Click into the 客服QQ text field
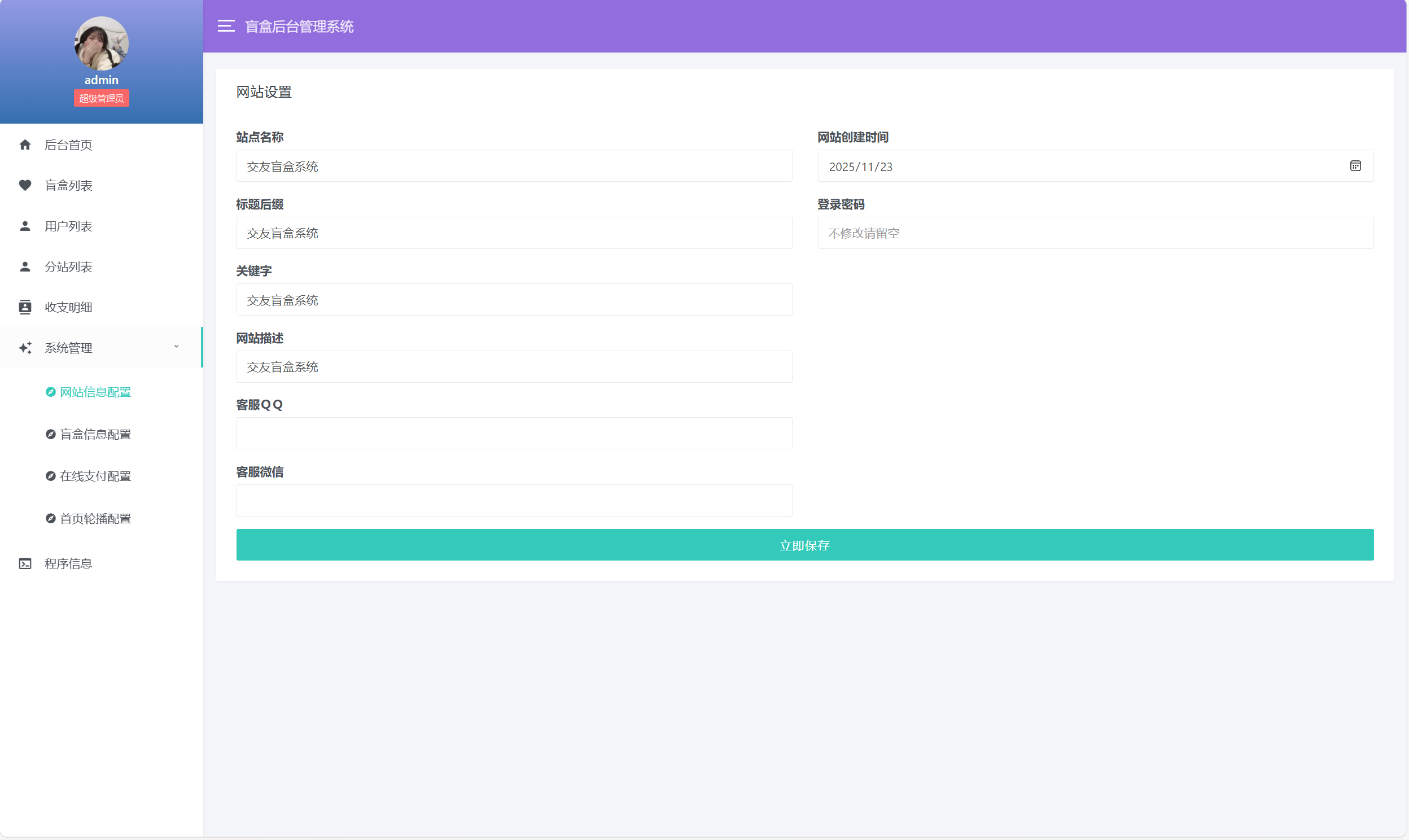The height and width of the screenshot is (840, 1409). tap(514, 433)
